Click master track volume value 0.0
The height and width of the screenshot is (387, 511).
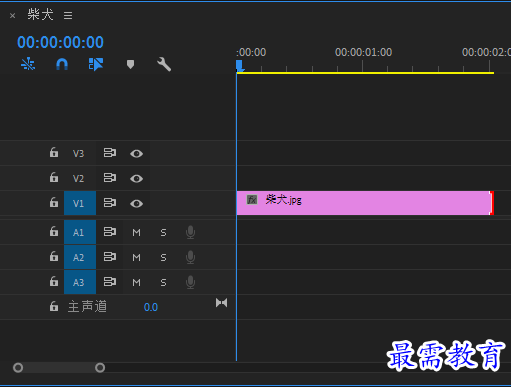151,307
